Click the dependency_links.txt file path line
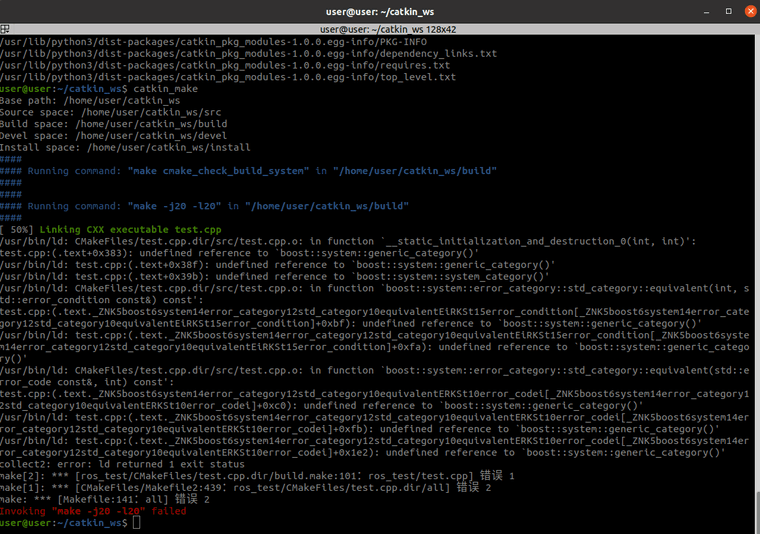 coord(248,54)
